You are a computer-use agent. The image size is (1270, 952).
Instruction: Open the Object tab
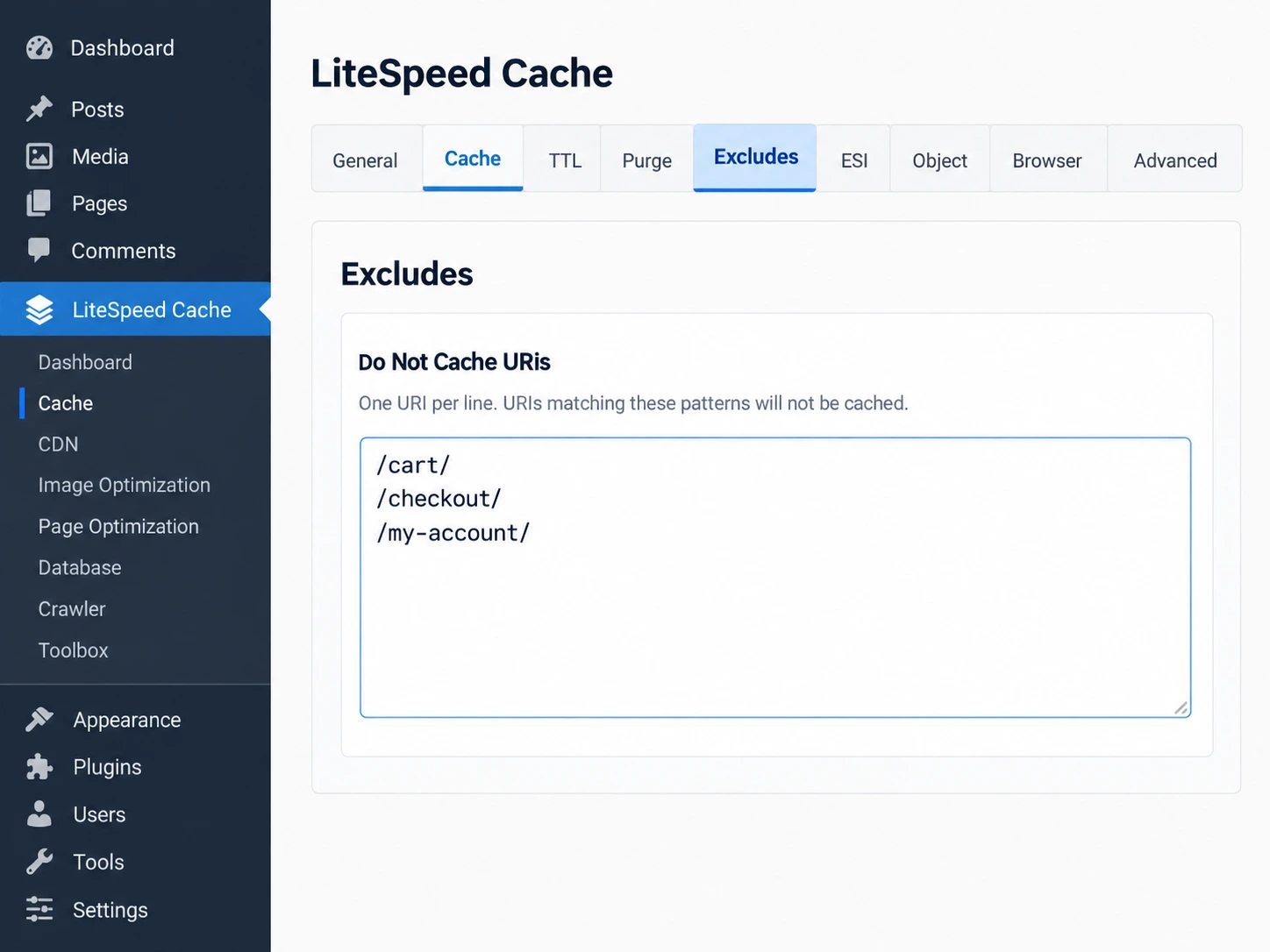[x=939, y=160]
